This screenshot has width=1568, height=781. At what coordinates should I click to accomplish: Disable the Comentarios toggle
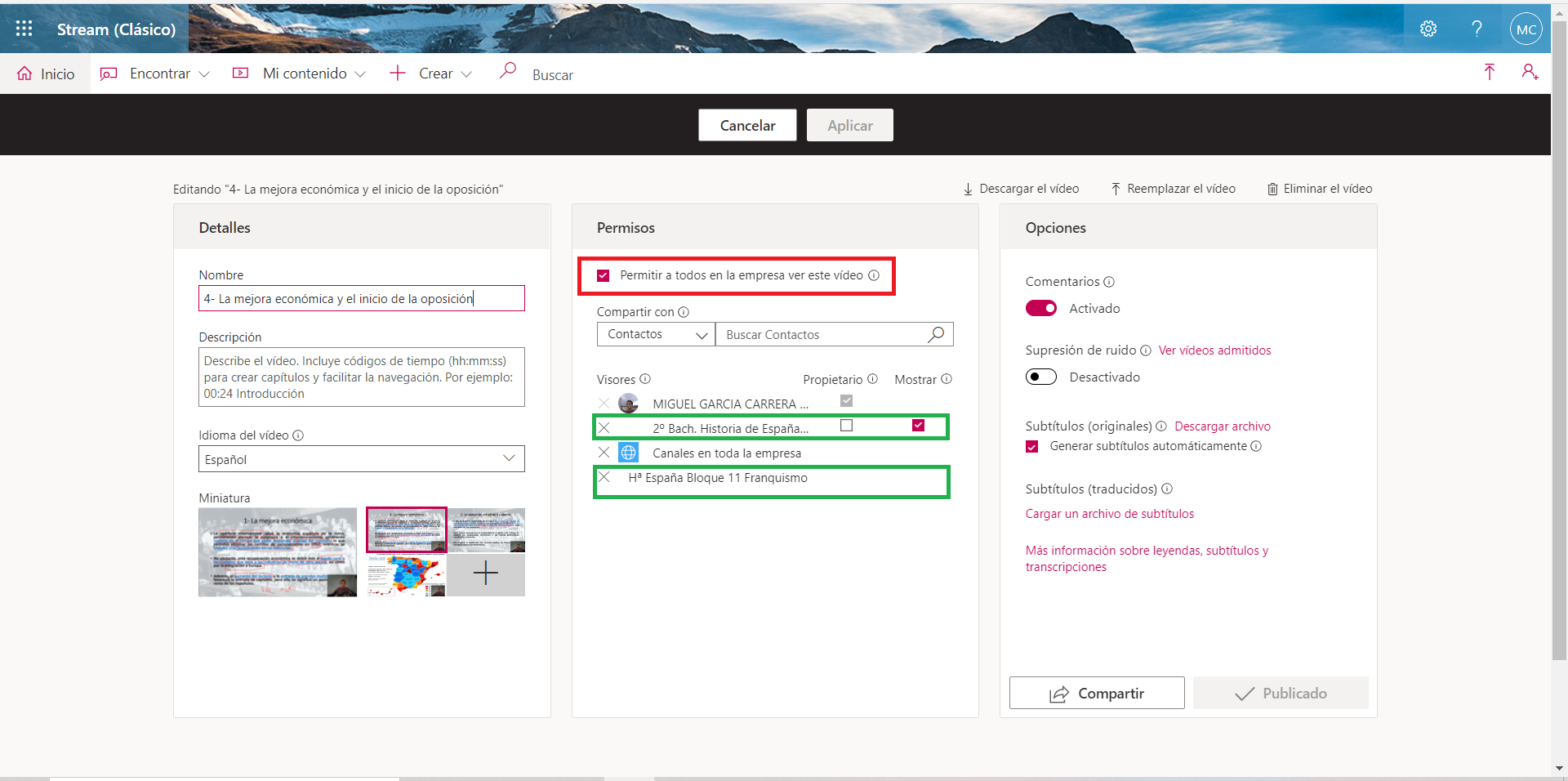(1041, 308)
